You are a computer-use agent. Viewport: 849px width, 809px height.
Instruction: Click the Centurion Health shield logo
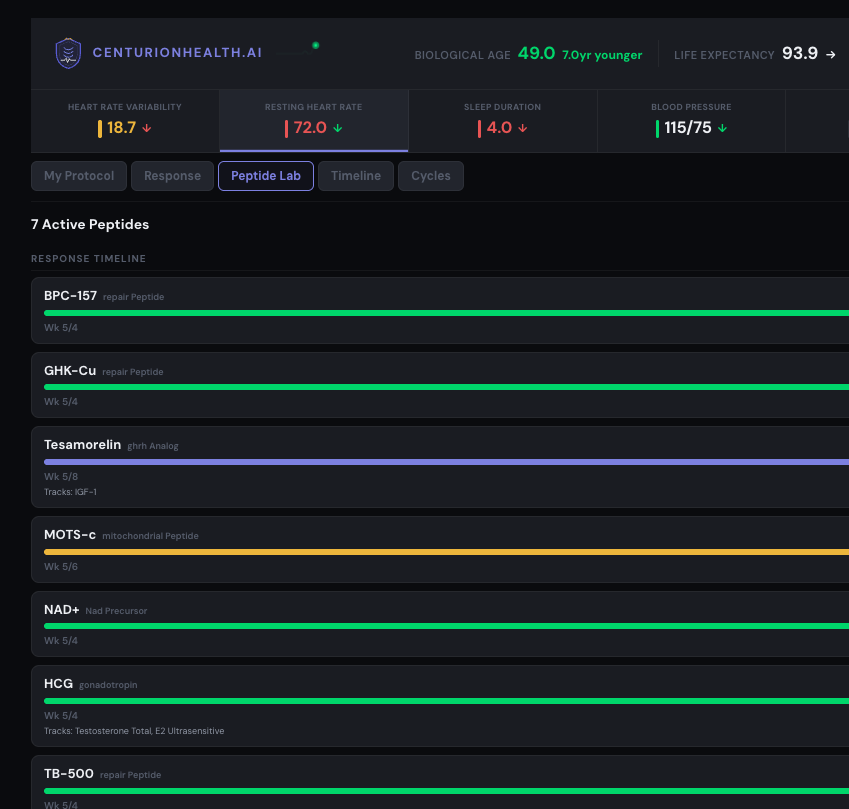tap(68, 53)
